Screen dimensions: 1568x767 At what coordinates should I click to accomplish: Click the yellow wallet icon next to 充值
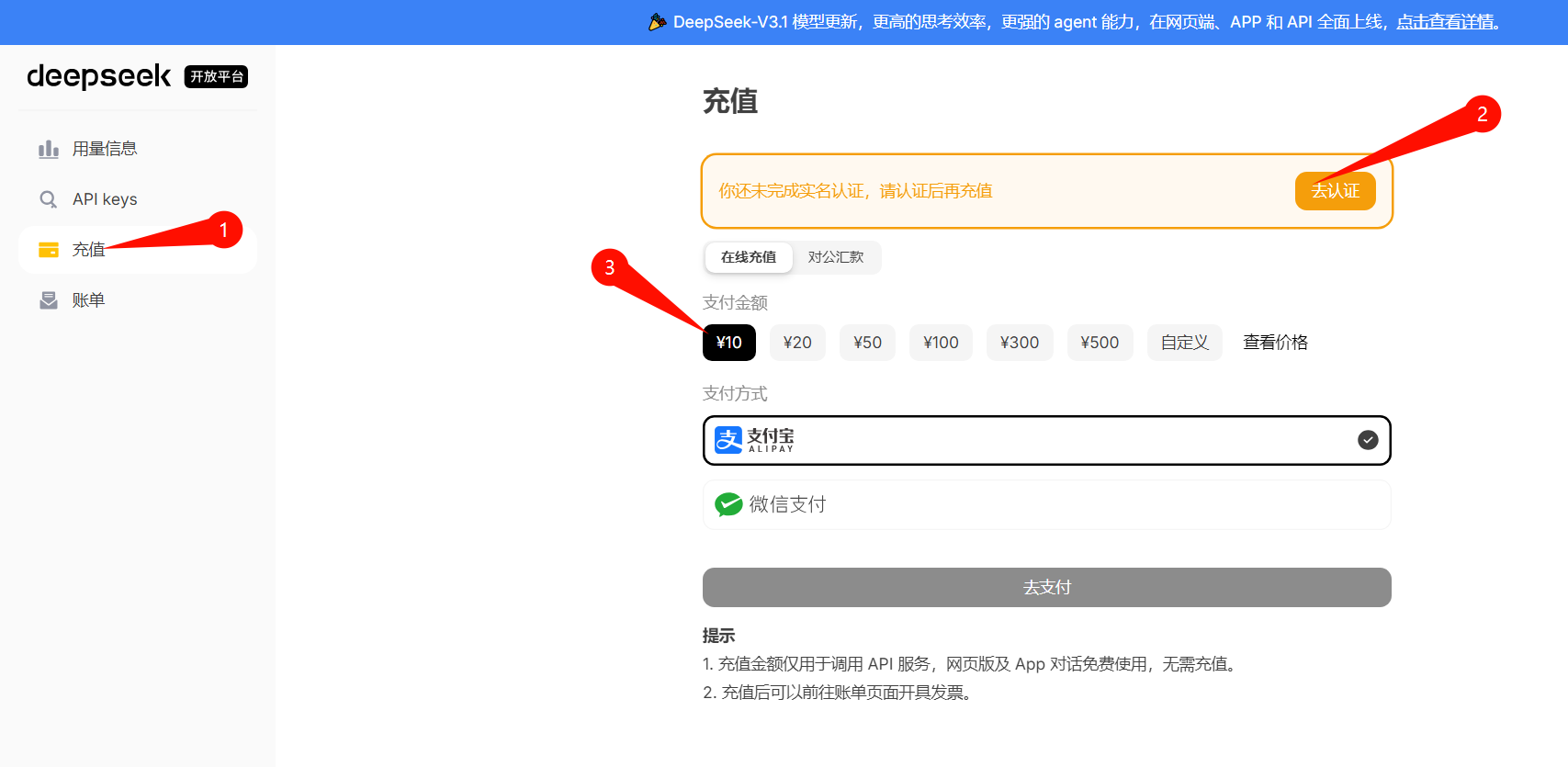click(x=49, y=250)
